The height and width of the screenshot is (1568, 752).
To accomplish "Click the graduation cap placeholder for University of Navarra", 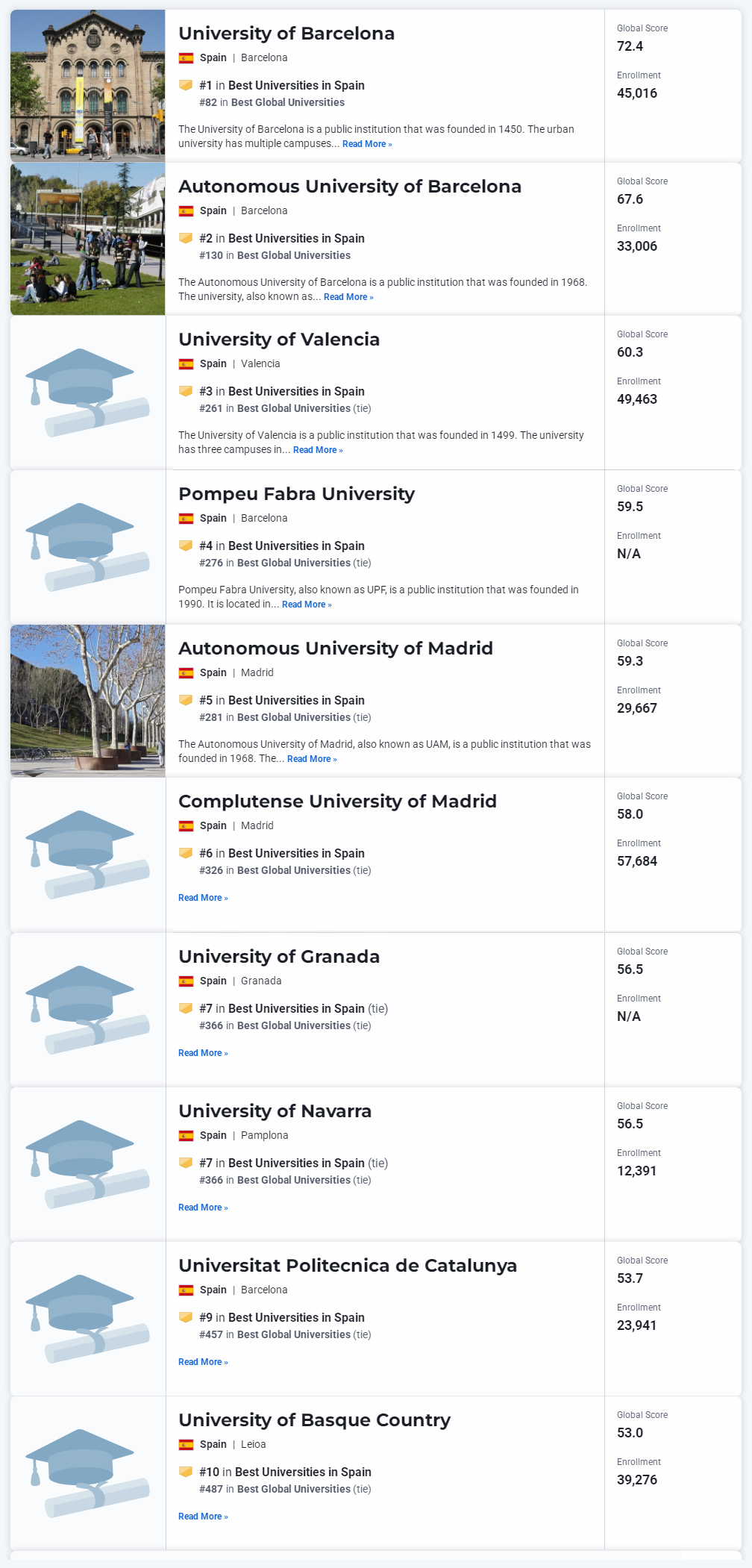I will click(x=87, y=1164).
